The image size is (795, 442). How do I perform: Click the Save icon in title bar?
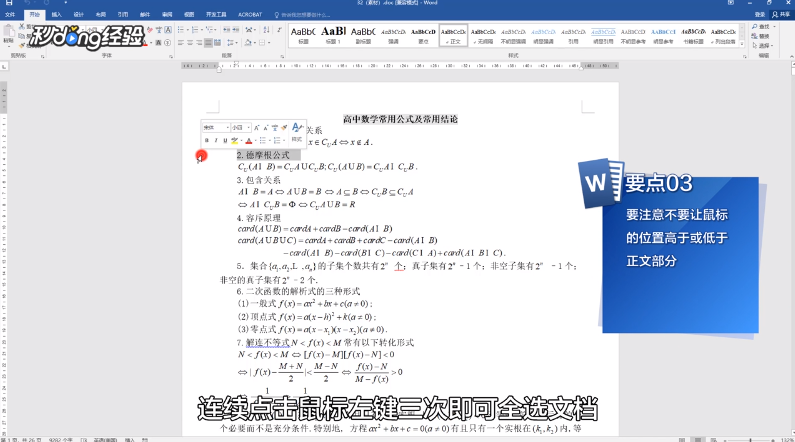[x=9, y=3]
